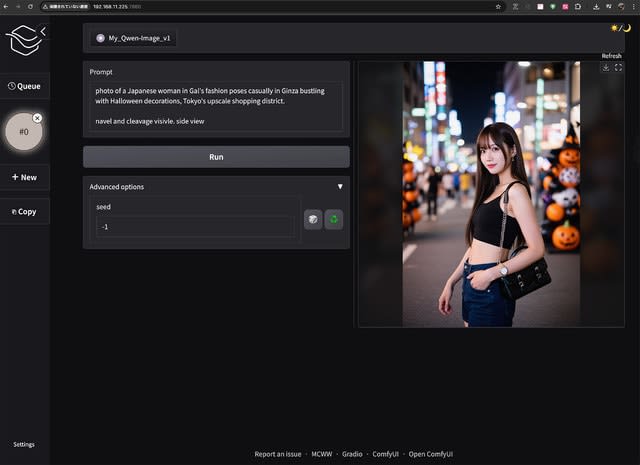The width and height of the screenshot is (640, 465).
Task: Click the dice randomize seed icon
Action: point(313,219)
